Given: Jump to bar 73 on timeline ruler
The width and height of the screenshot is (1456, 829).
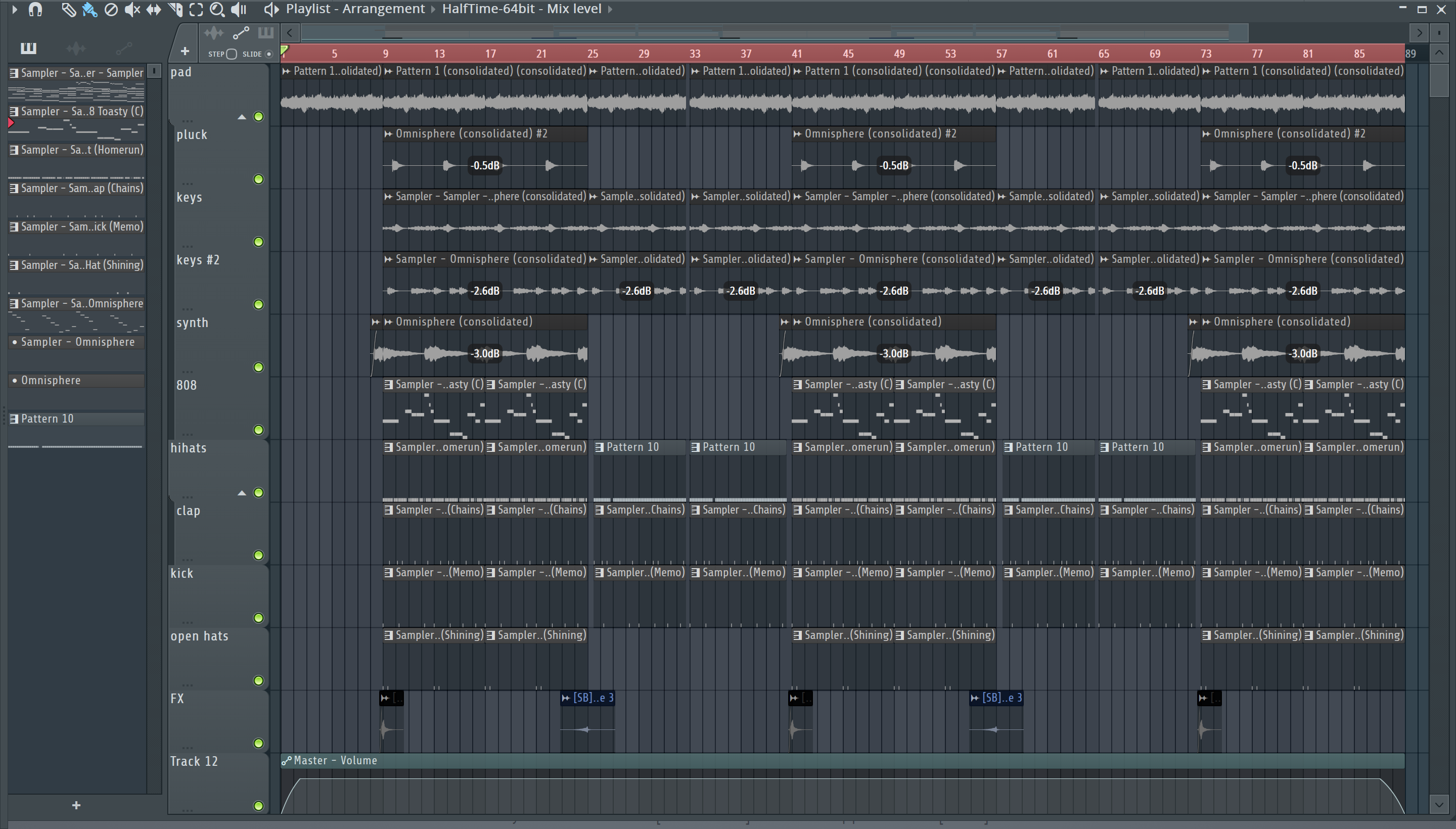Looking at the screenshot, I should 1206,54.
